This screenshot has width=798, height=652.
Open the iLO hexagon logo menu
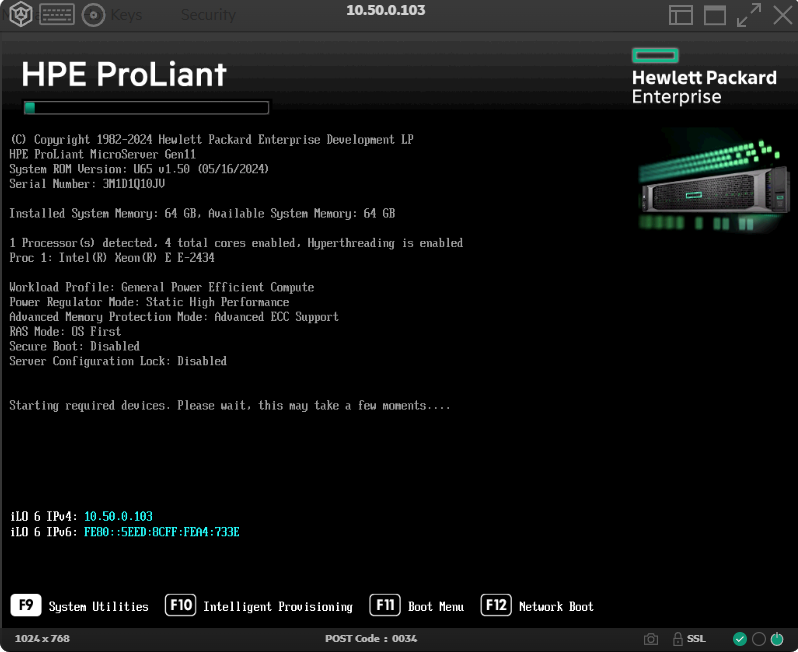coord(21,14)
